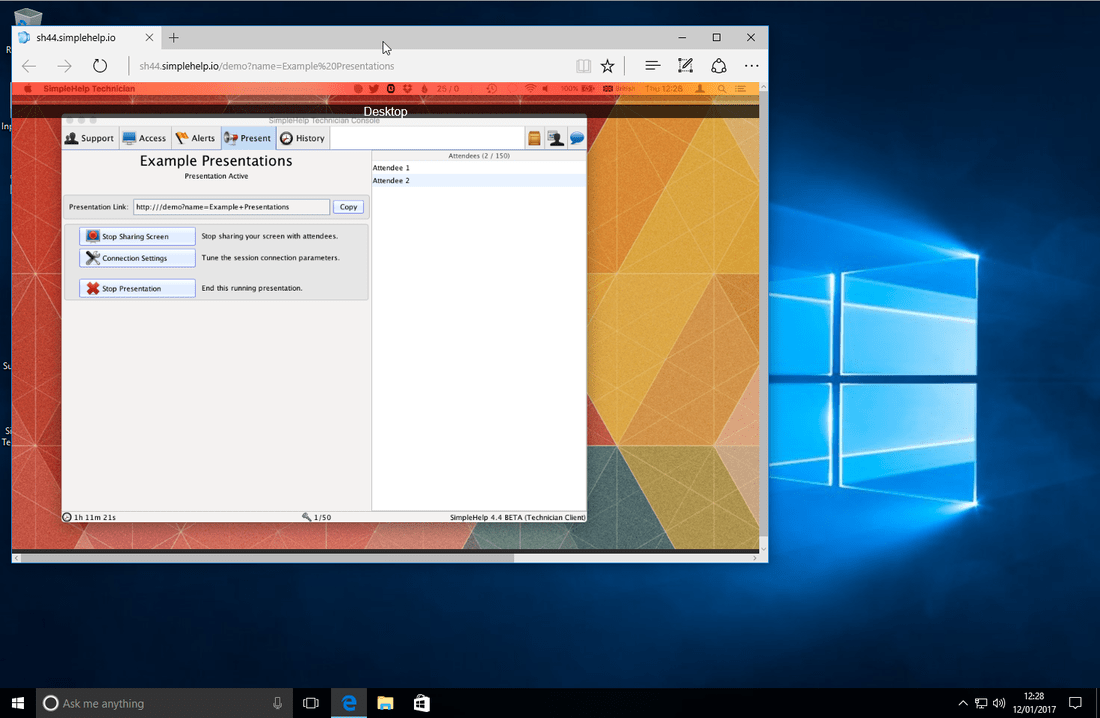Viewport: 1100px width, 718px height.
Task: Toggle reading view in the address bar
Action: click(x=583, y=65)
